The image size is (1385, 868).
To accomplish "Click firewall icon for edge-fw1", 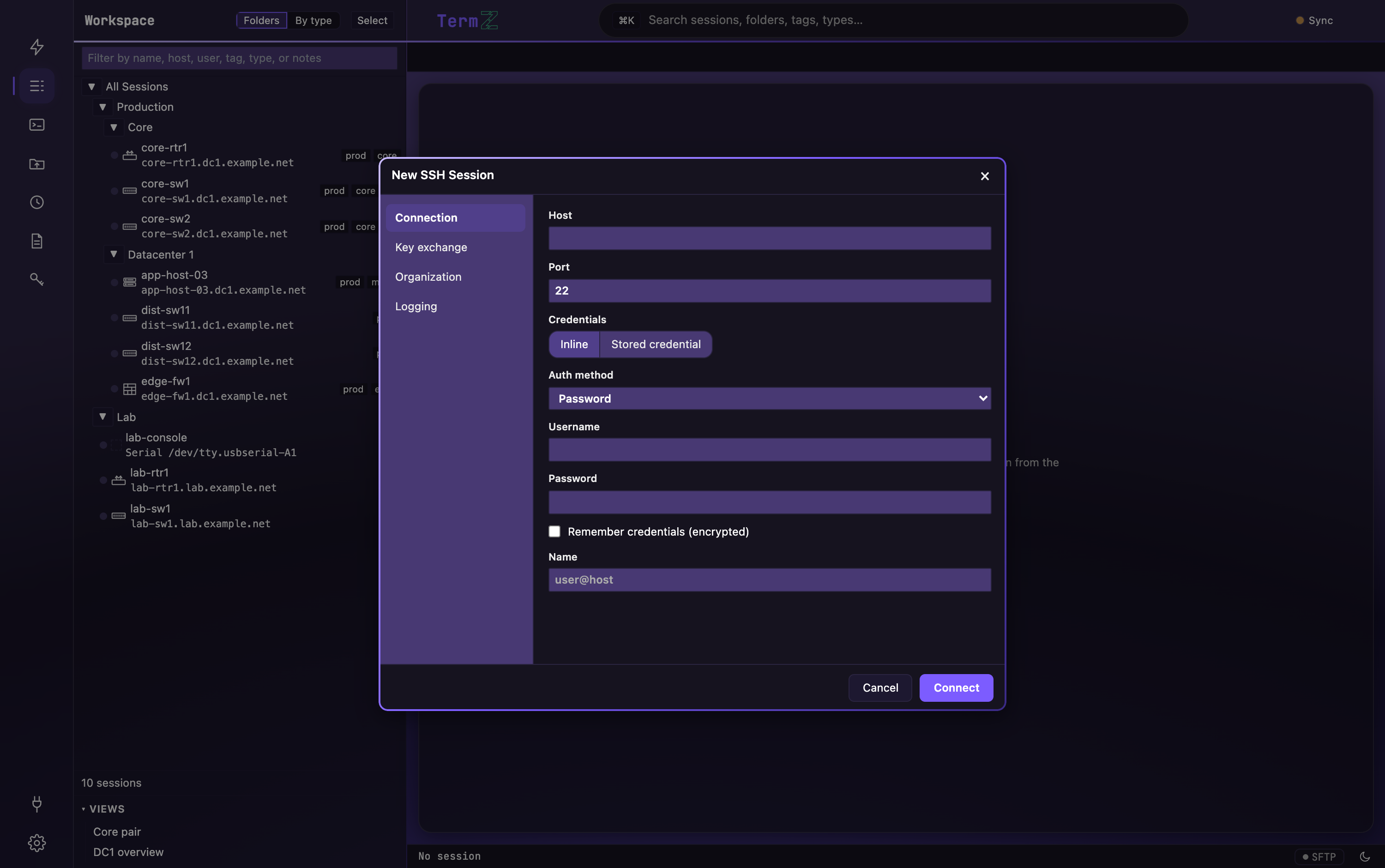I will [130, 389].
